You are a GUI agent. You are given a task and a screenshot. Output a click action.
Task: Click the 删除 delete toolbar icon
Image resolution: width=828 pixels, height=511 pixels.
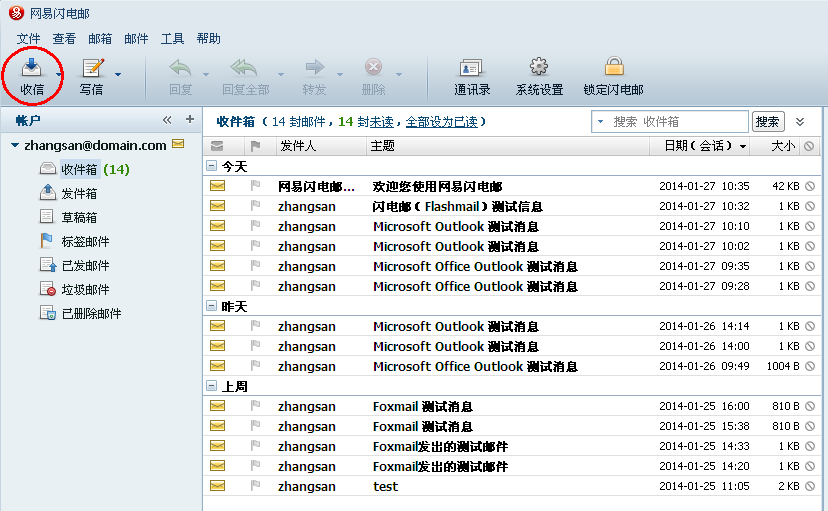(x=373, y=67)
